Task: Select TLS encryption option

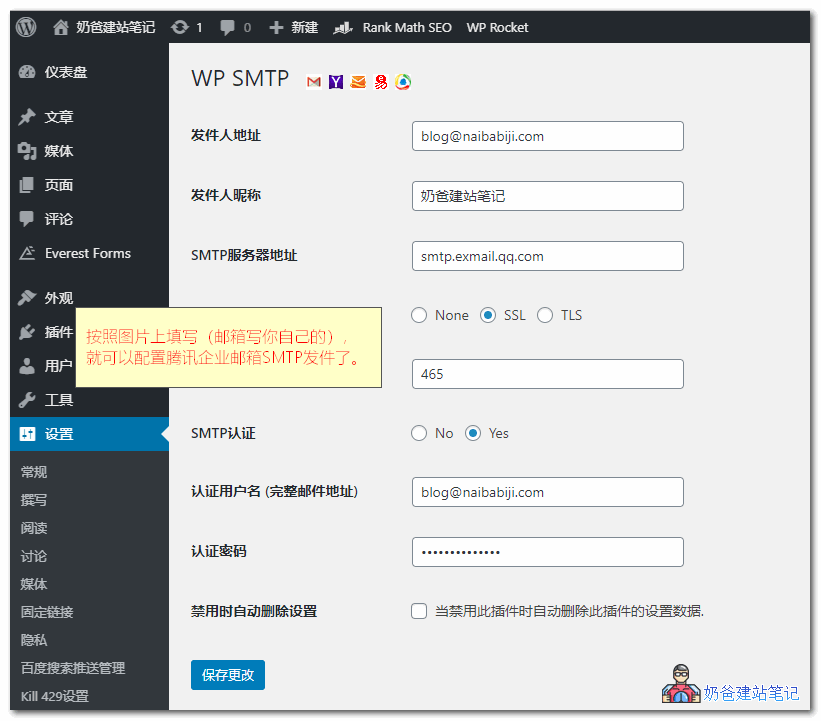Action: (545, 315)
